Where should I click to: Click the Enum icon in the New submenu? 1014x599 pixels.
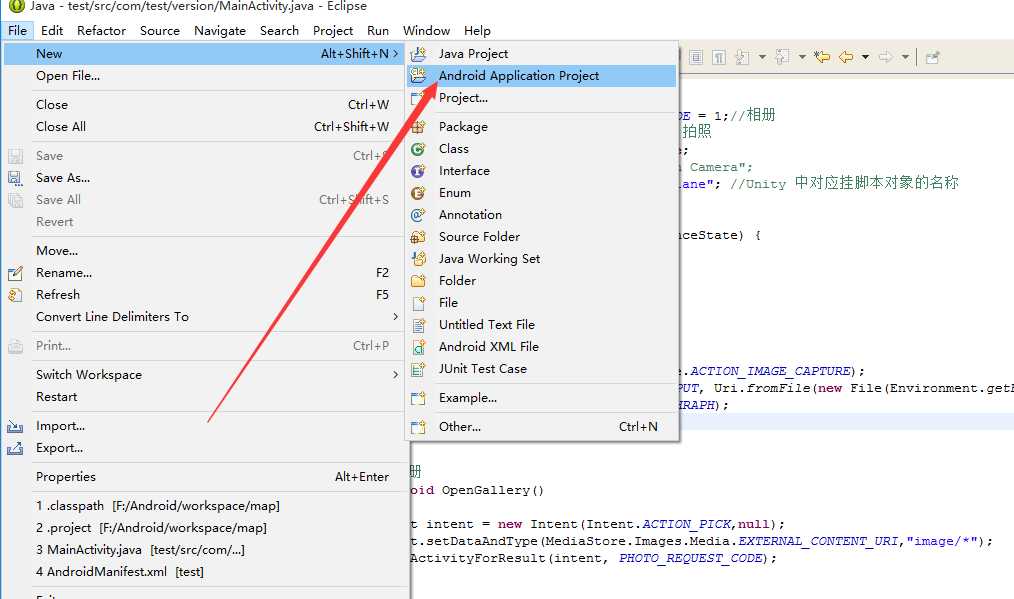click(418, 193)
